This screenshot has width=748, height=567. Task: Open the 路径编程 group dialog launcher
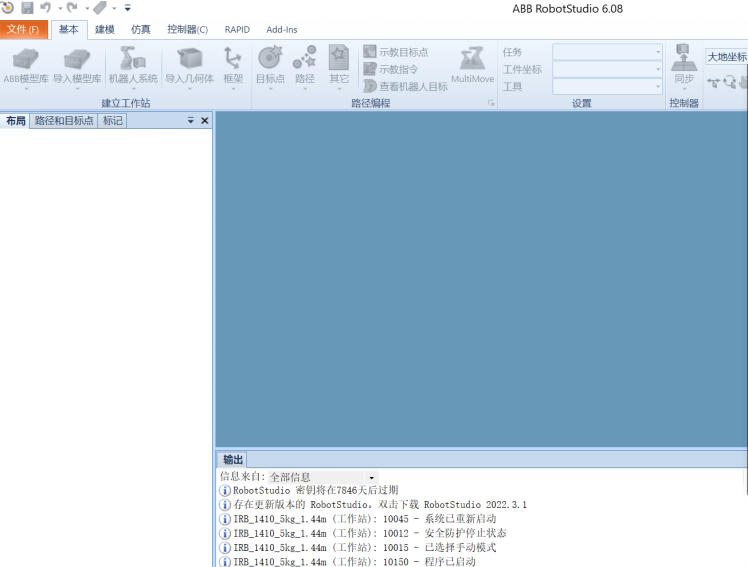(x=491, y=103)
